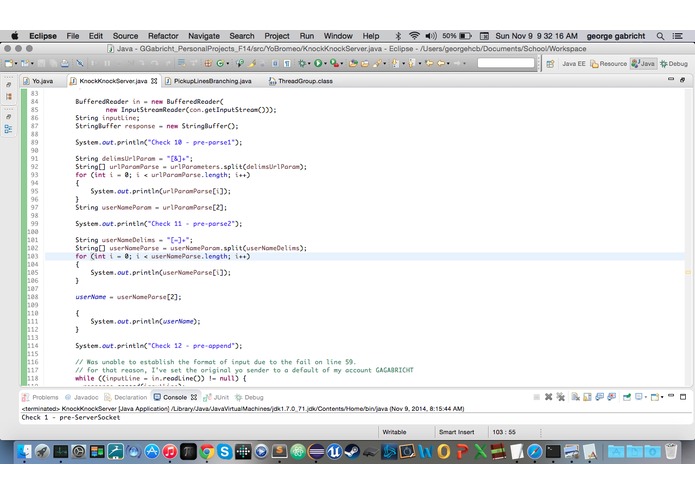Open the dropdown arrow beside New file icon

click(x=16, y=64)
